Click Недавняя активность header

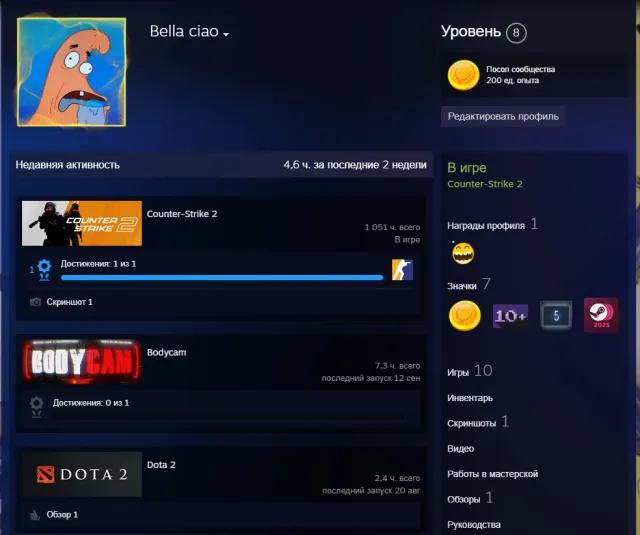pos(68,165)
